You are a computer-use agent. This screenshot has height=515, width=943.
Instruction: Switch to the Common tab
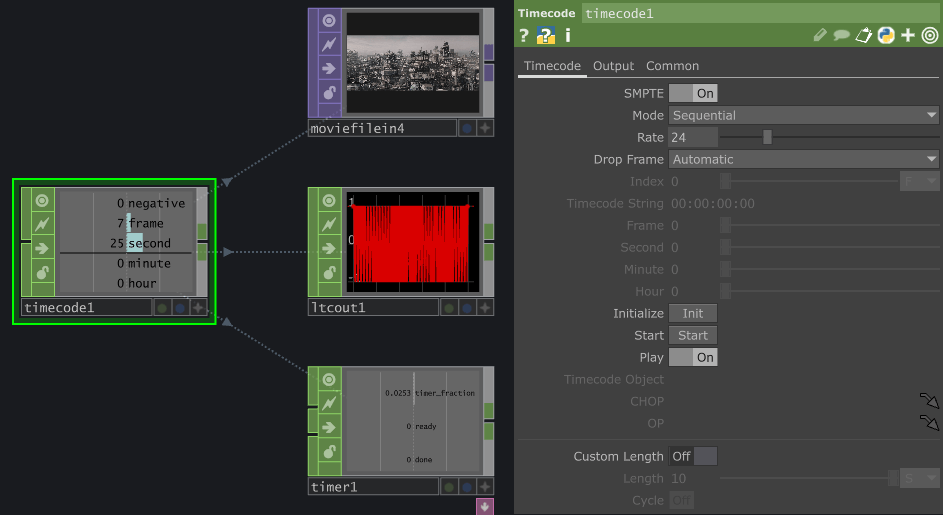tap(672, 66)
